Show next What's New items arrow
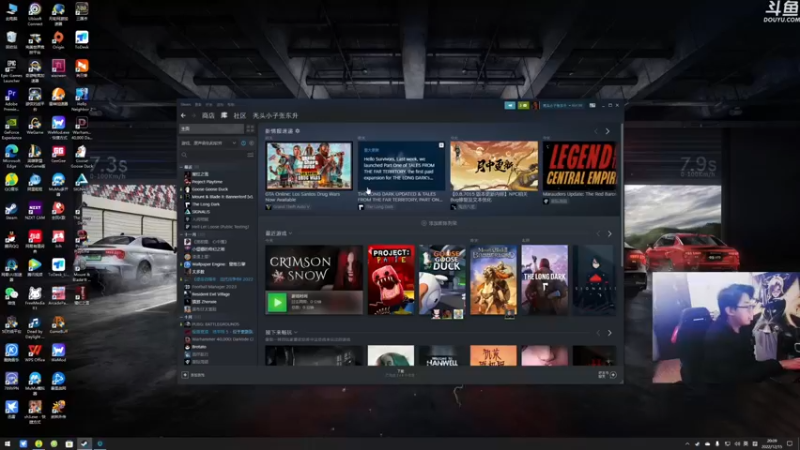The width and height of the screenshot is (800, 450). click(x=608, y=131)
